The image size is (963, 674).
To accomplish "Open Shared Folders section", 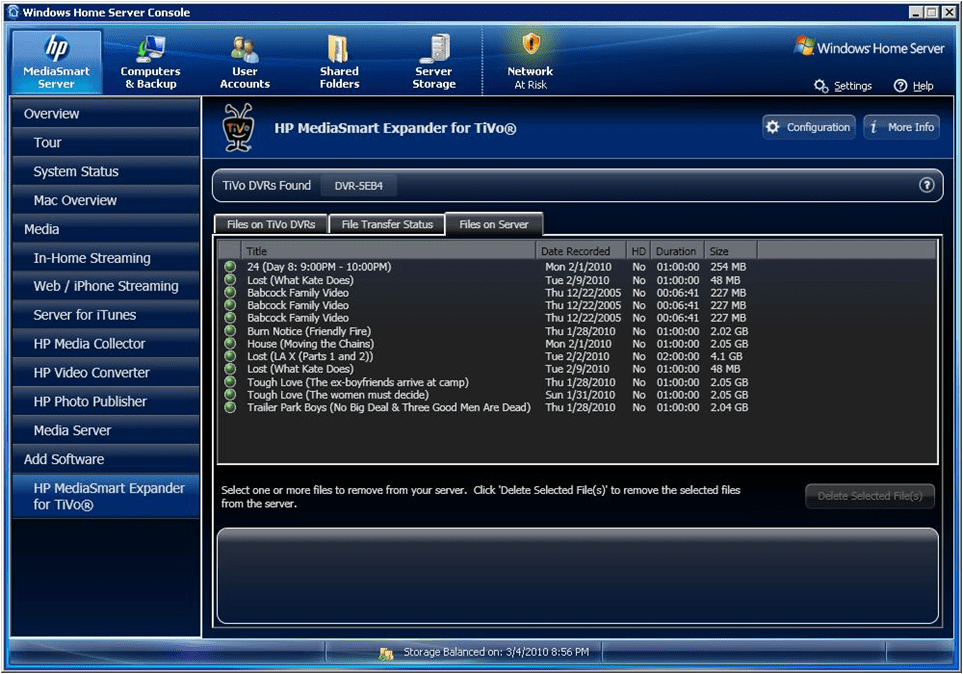I will [339, 62].
